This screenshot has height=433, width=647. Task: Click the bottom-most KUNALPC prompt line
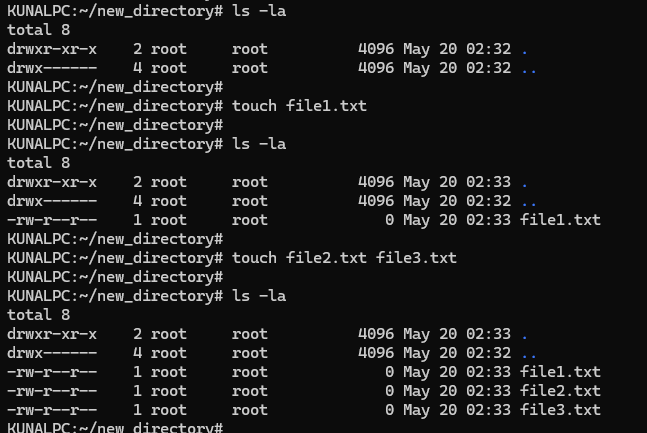click(115, 427)
